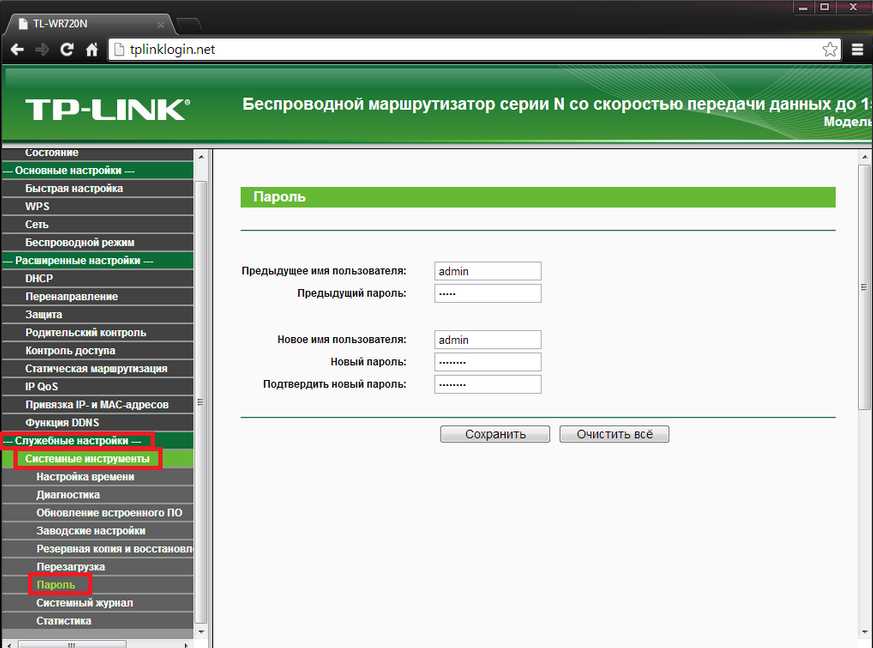Click sidebar scrollbar down arrow

(x=201, y=631)
